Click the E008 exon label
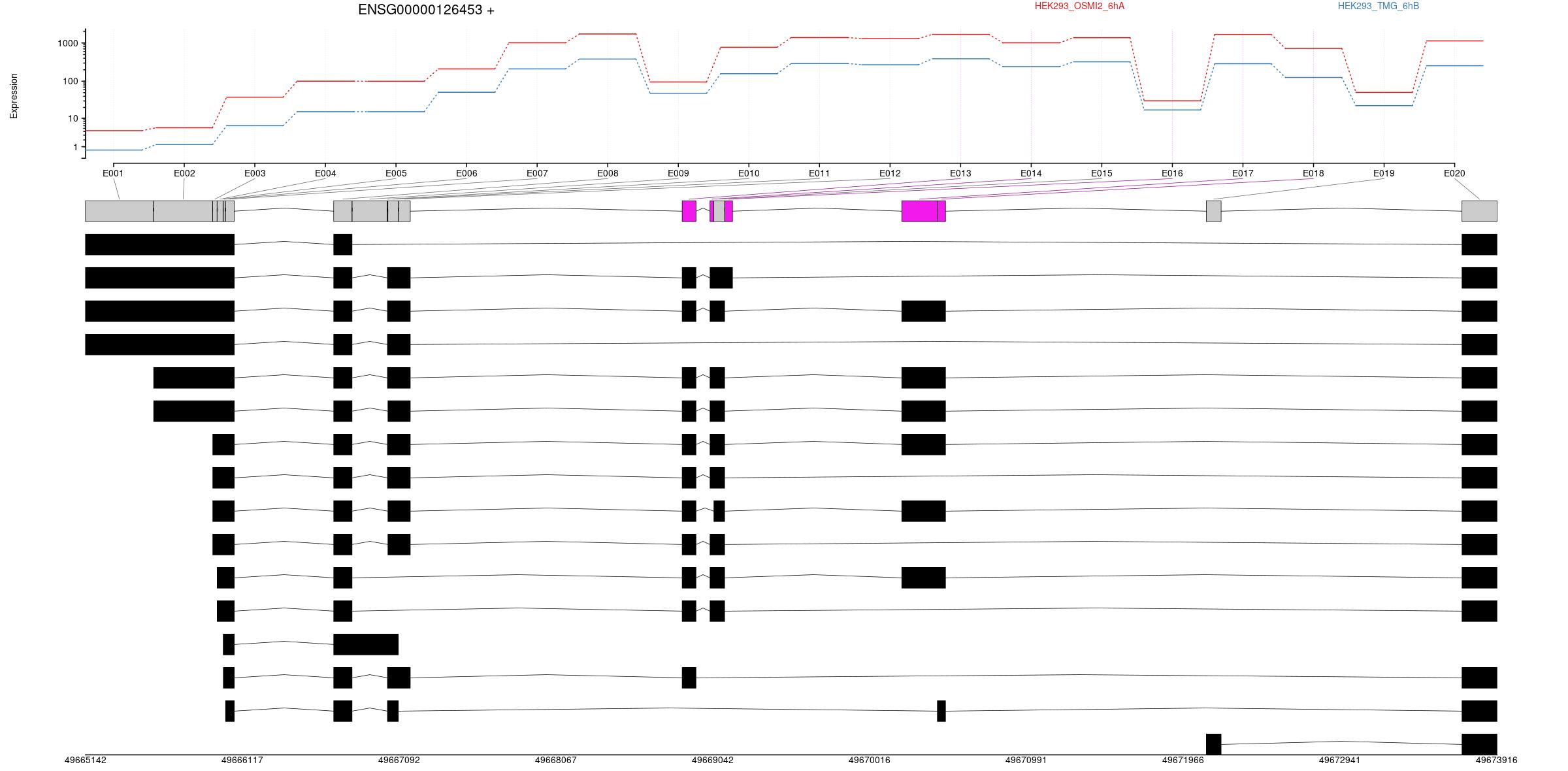1568x771 pixels. 608,173
